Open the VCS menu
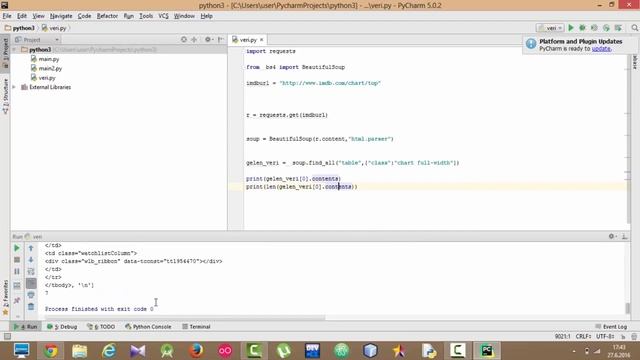 tap(163, 16)
